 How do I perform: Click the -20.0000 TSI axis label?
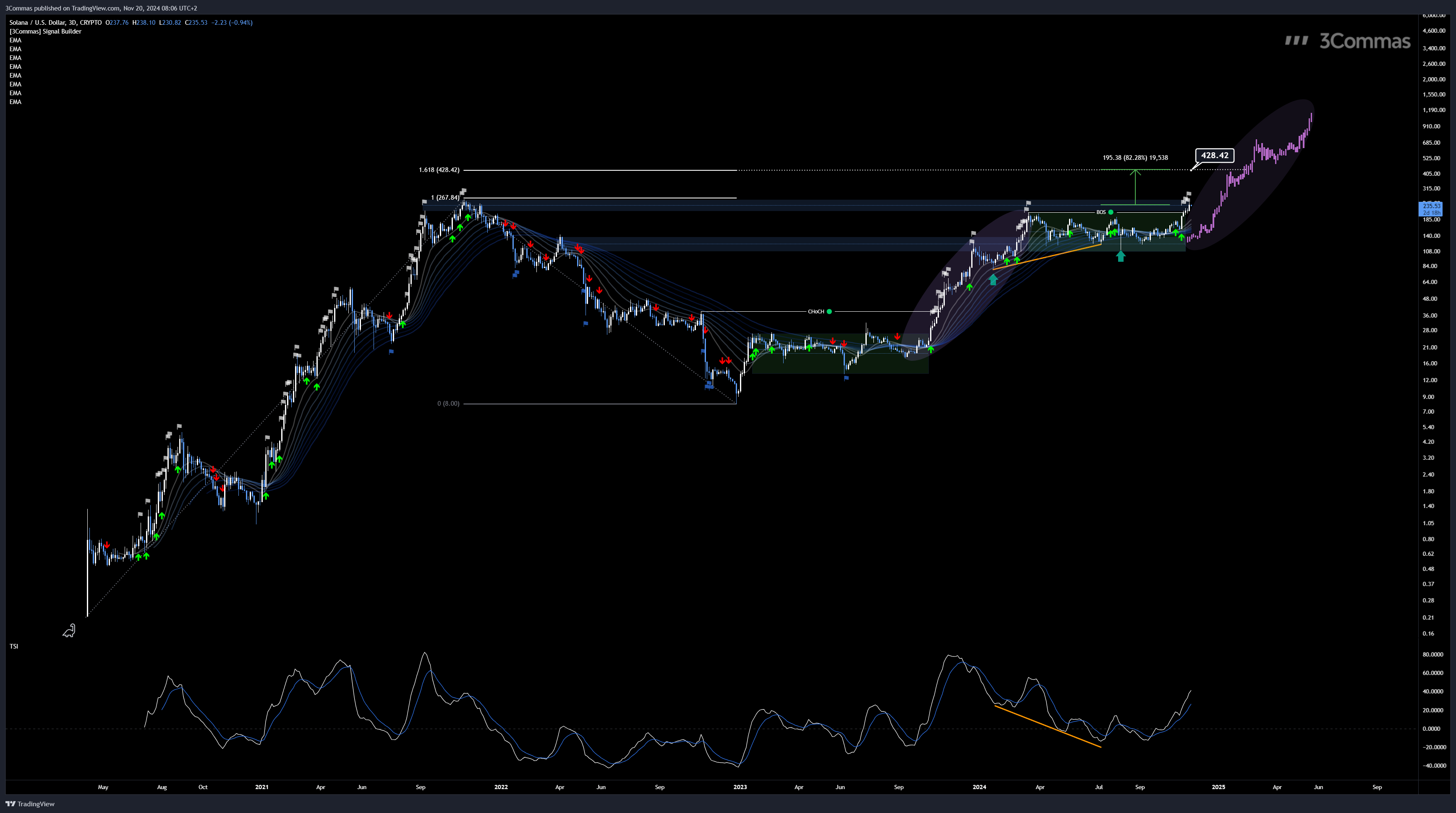(1434, 748)
